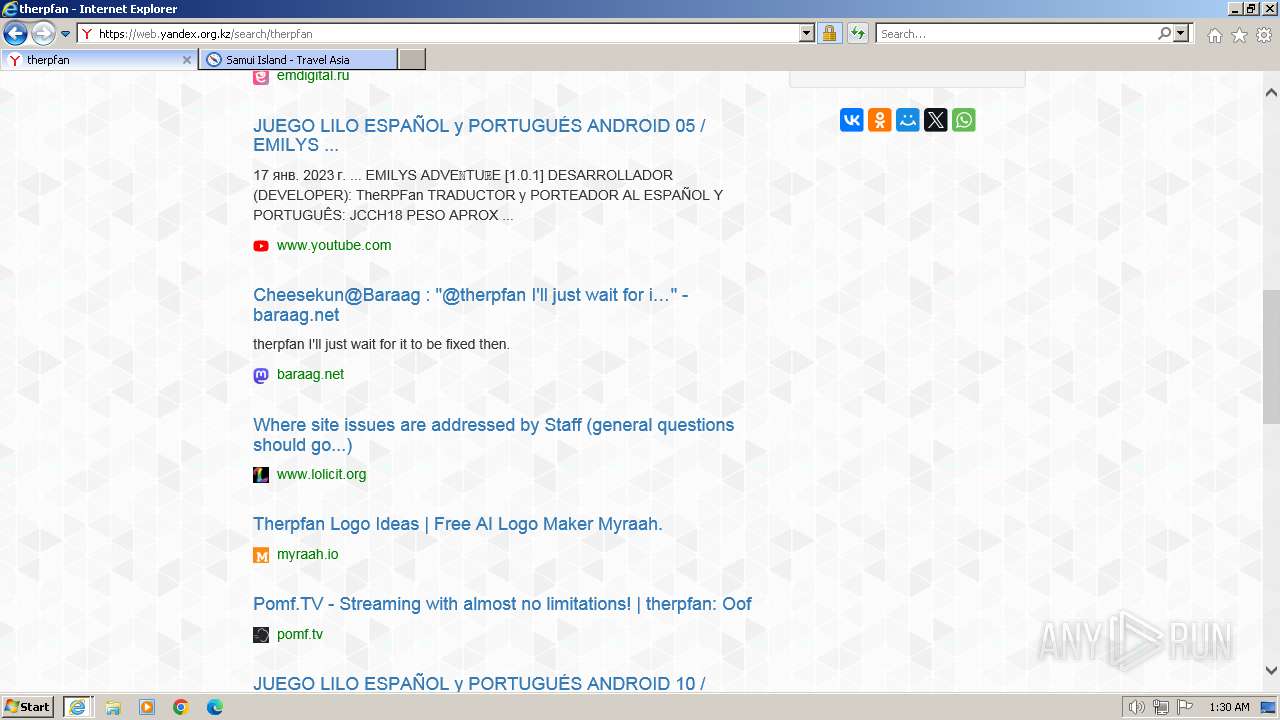The width and height of the screenshot is (1280, 720).
Task: Share page via X icon
Action: (936, 120)
